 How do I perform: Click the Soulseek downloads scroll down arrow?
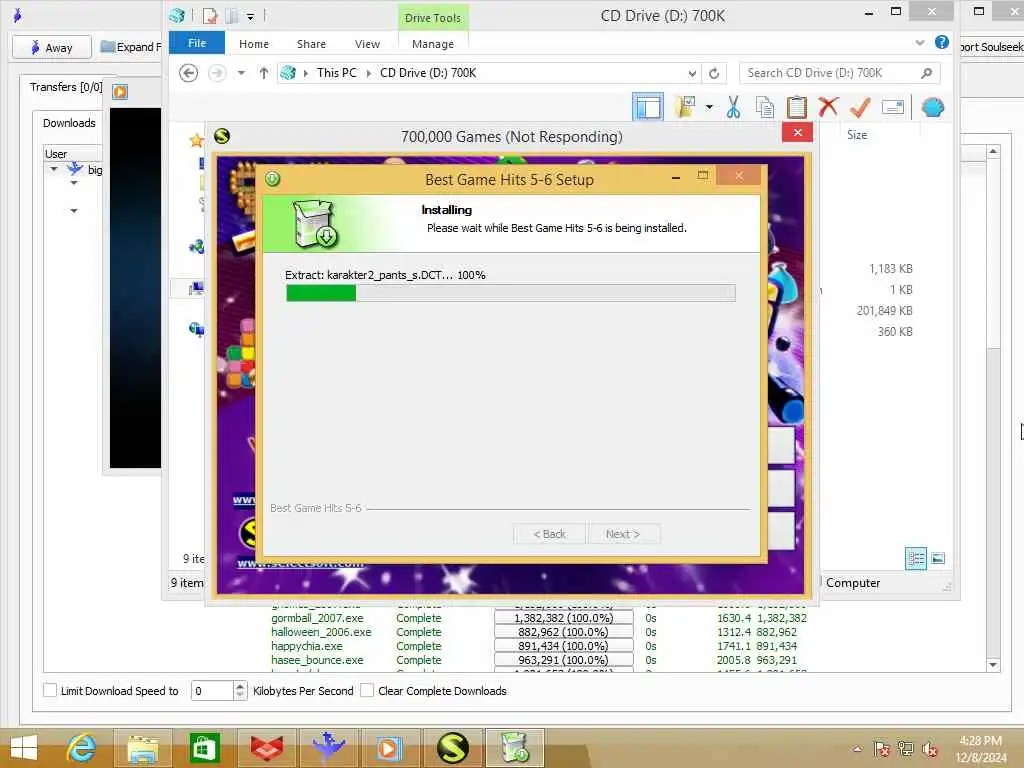tap(993, 665)
